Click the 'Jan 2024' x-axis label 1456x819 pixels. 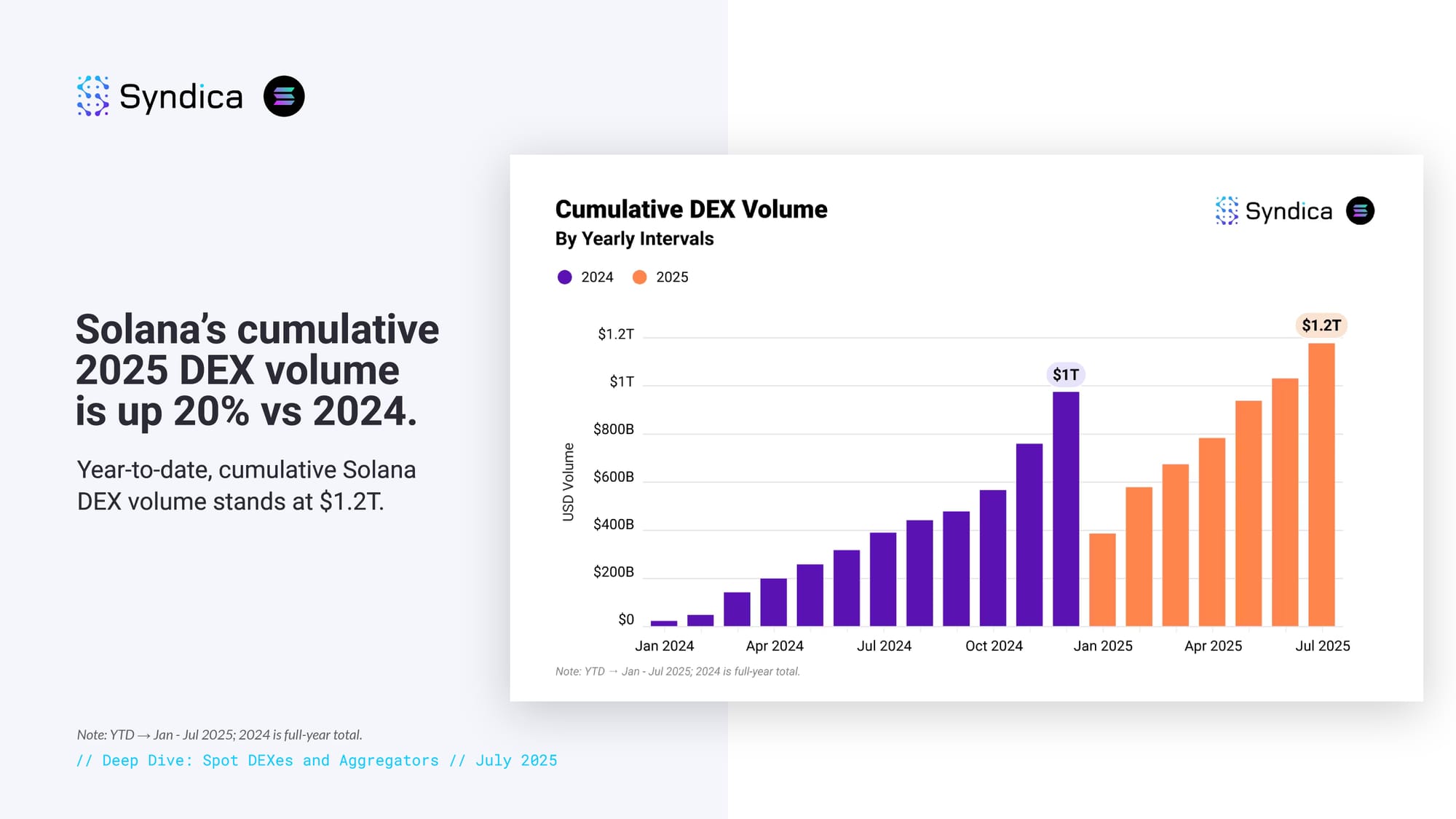pyautogui.click(x=664, y=646)
